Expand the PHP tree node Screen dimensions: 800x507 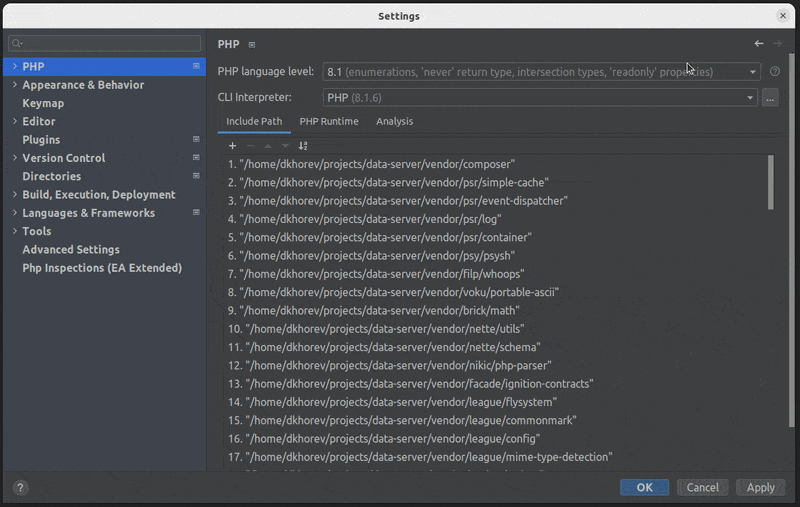(x=15, y=66)
